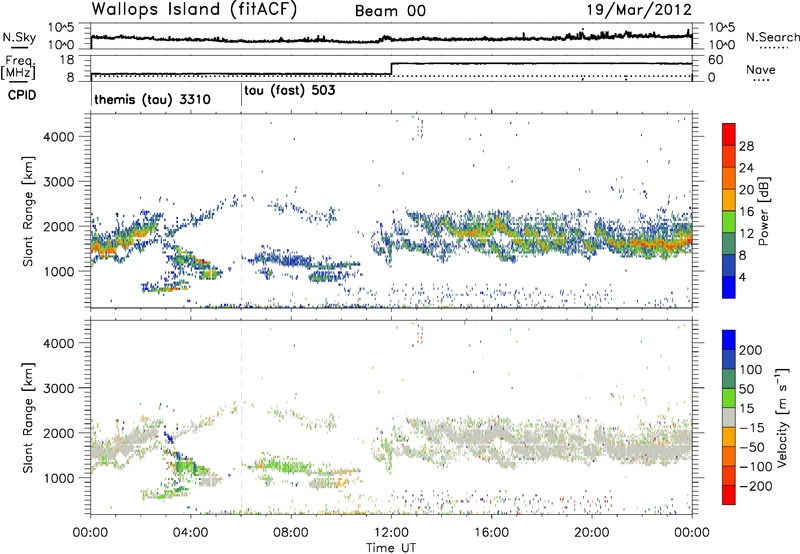Click the gray band of velocity colorbar
Viewport: 800px width, 554px height.
[x=729, y=418]
